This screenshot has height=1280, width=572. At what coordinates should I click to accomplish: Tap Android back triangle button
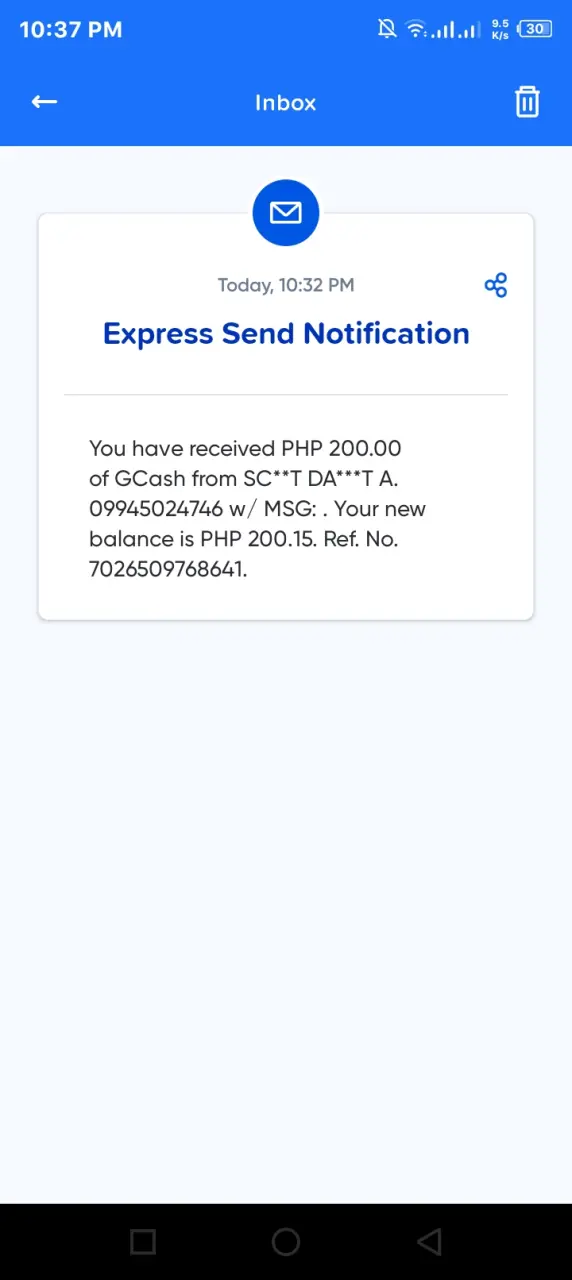click(x=429, y=1241)
